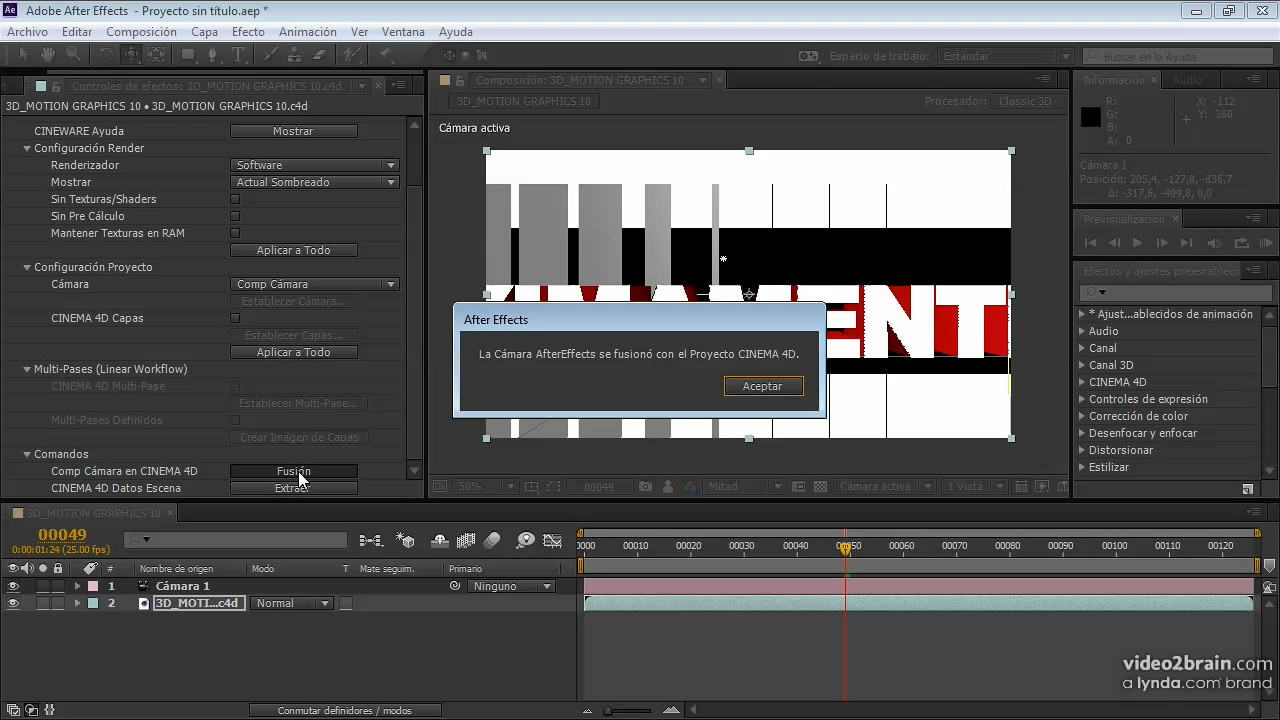The image size is (1280, 720).
Task: Toggle Draft 3D in timeline
Action: pyautogui.click(x=406, y=541)
